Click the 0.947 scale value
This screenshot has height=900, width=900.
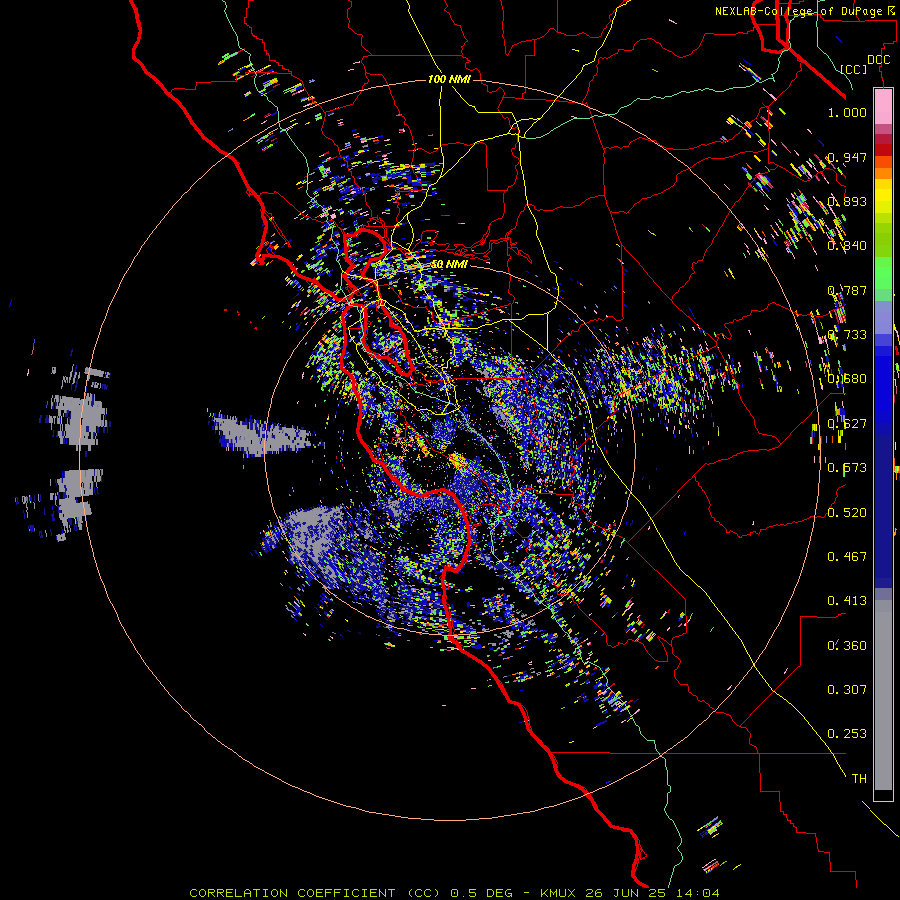click(847, 157)
